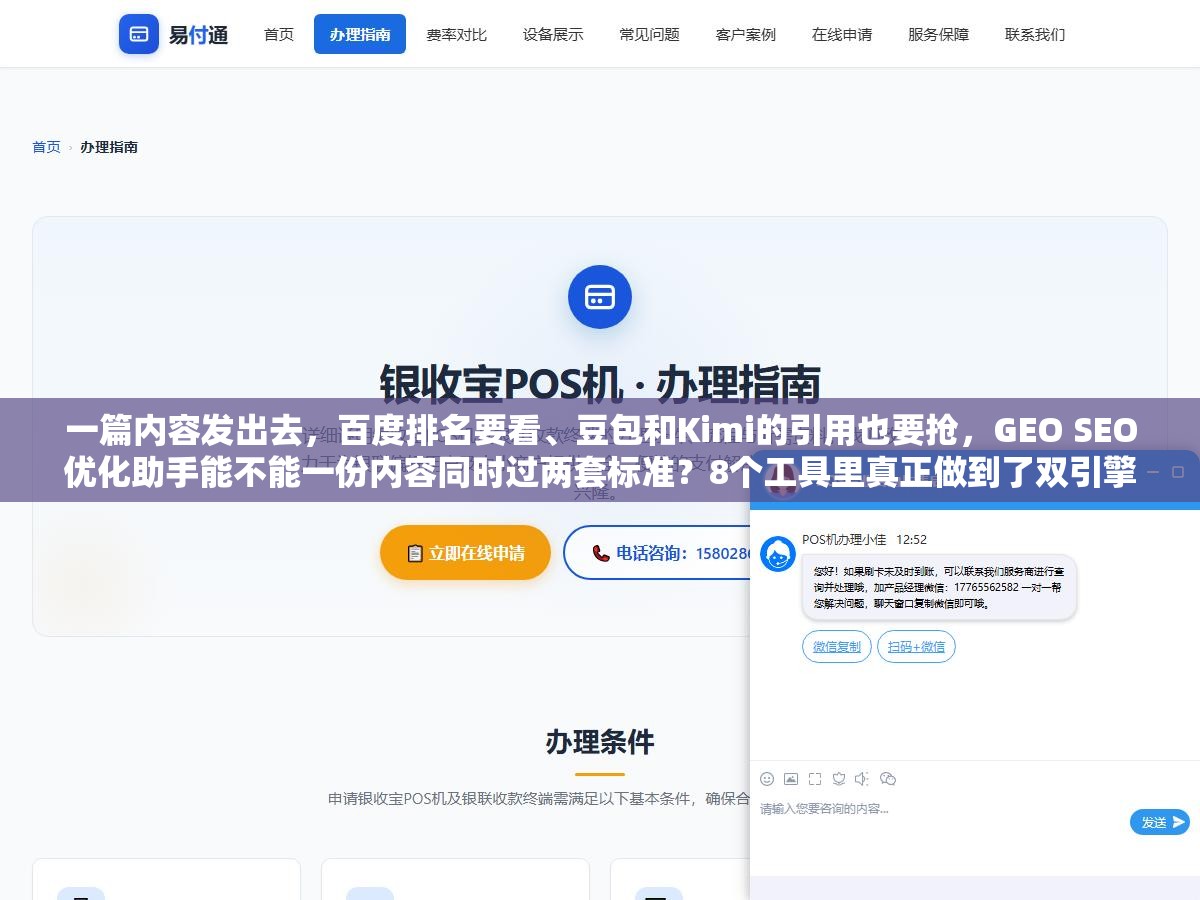The image size is (1200, 900).
Task: Open the 费率对比 navigation item
Action: [457, 34]
